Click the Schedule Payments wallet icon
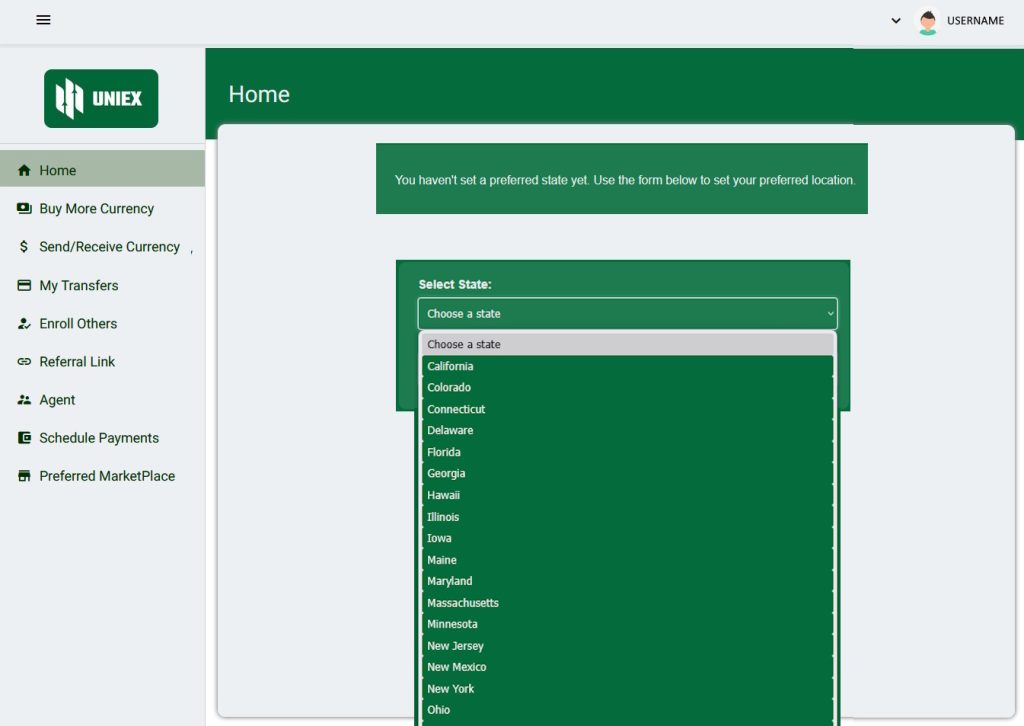 (x=24, y=438)
